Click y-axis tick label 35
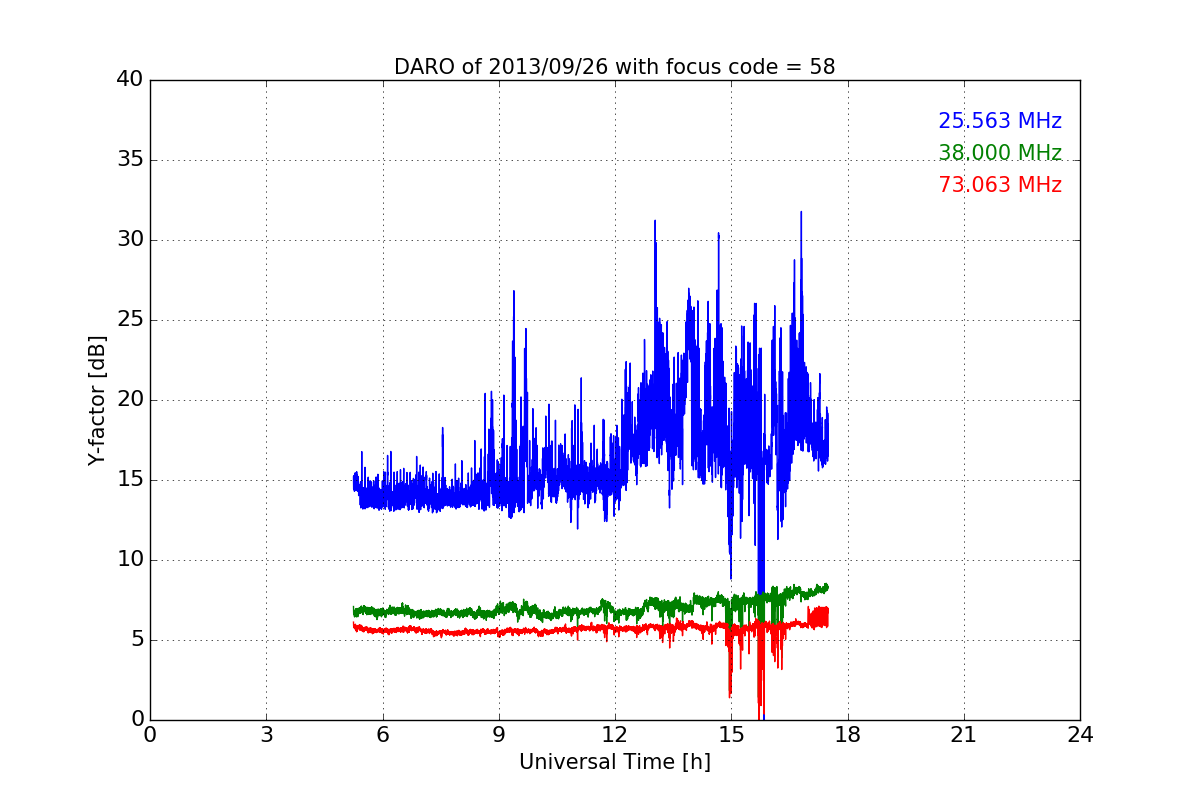Screen dimensions: 1200x800 point(130,160)
